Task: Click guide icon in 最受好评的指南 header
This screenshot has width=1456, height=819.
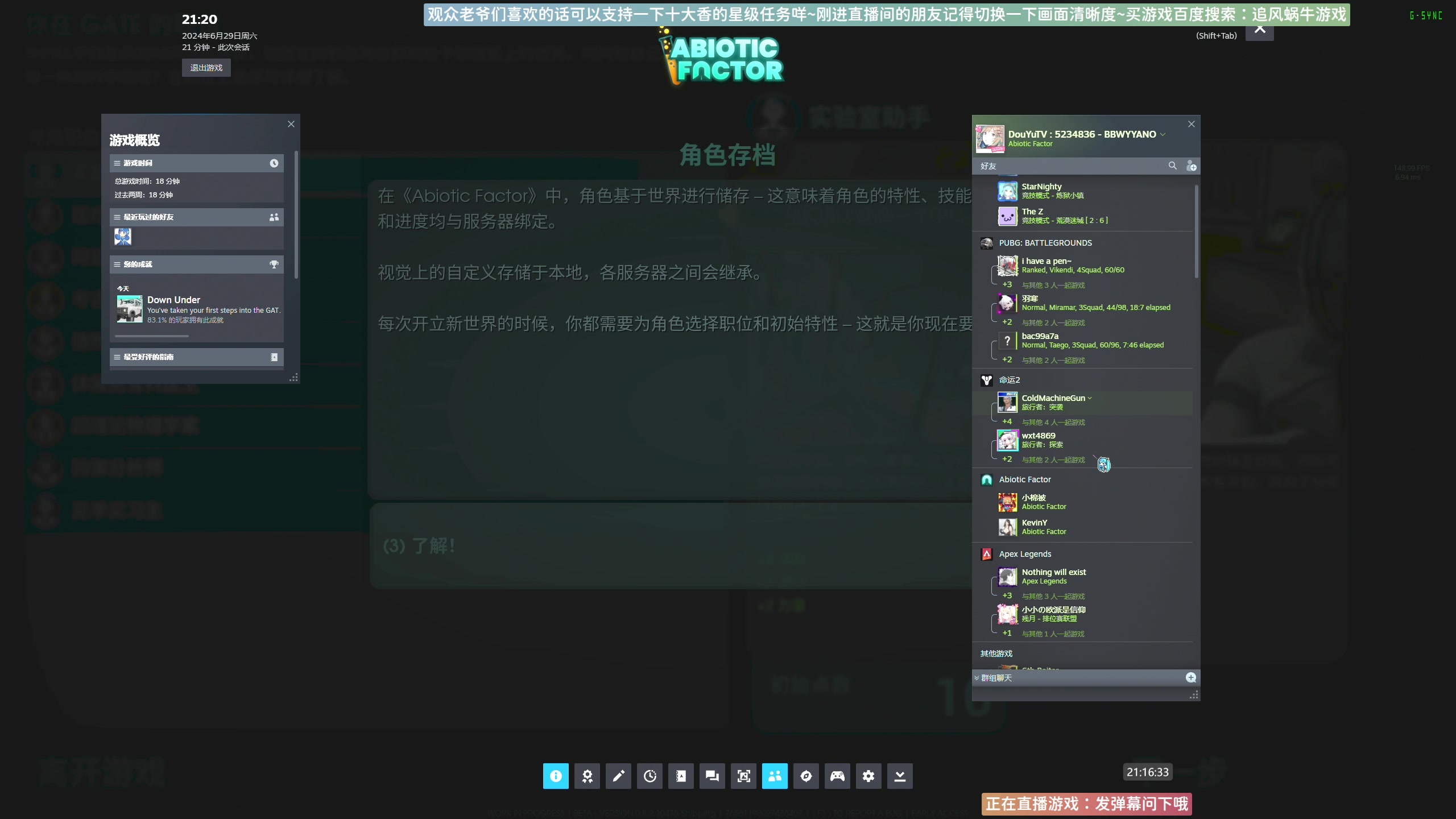Action: point(274,357)
